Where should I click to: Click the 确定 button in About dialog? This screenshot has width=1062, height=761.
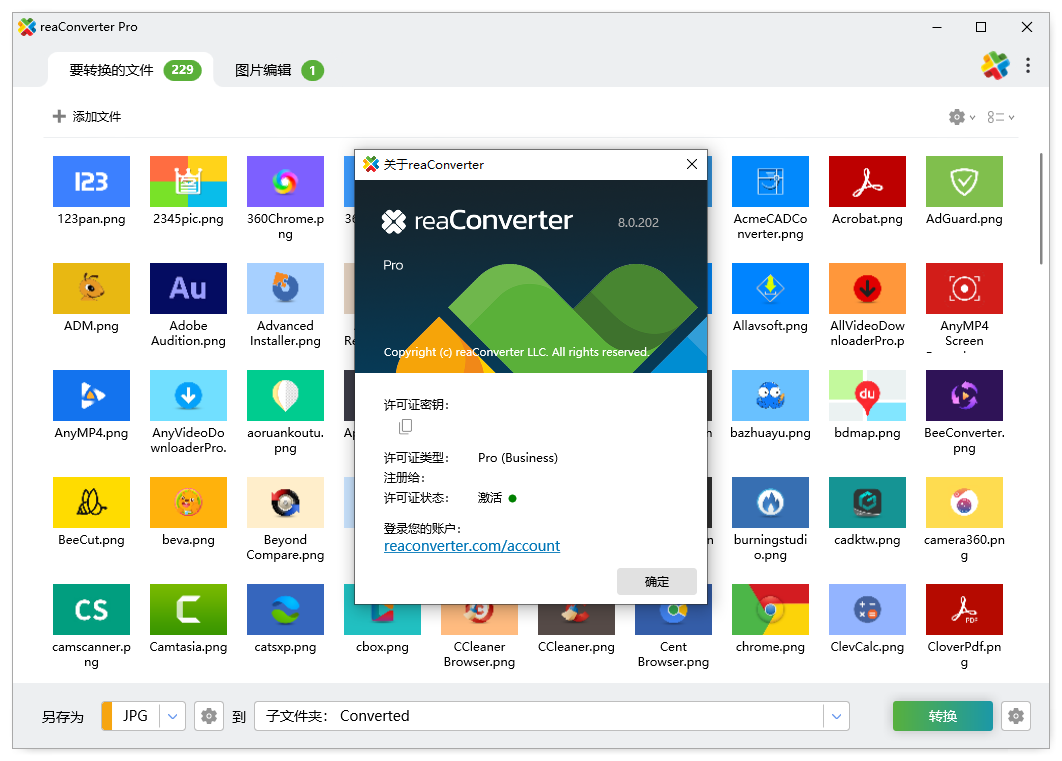point(657,581)
